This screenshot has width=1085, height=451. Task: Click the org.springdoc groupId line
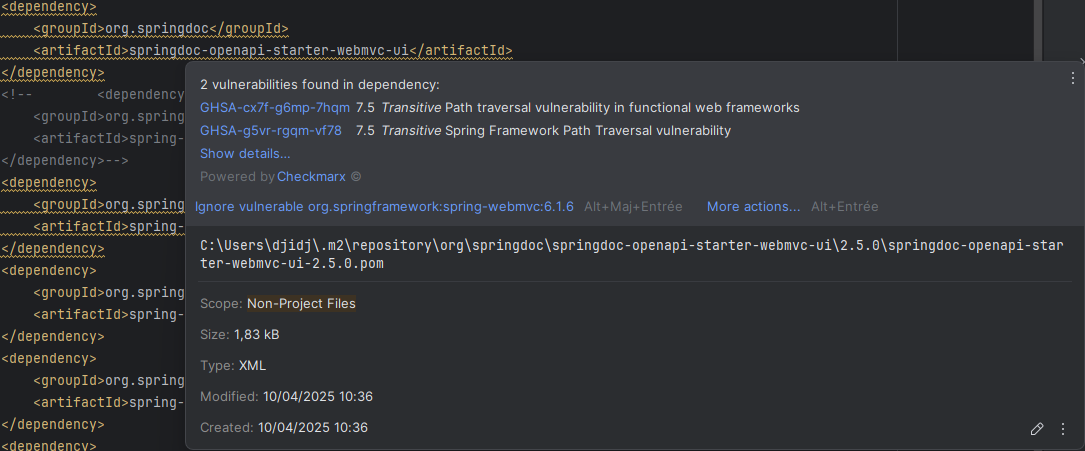(x=161, y=28)
